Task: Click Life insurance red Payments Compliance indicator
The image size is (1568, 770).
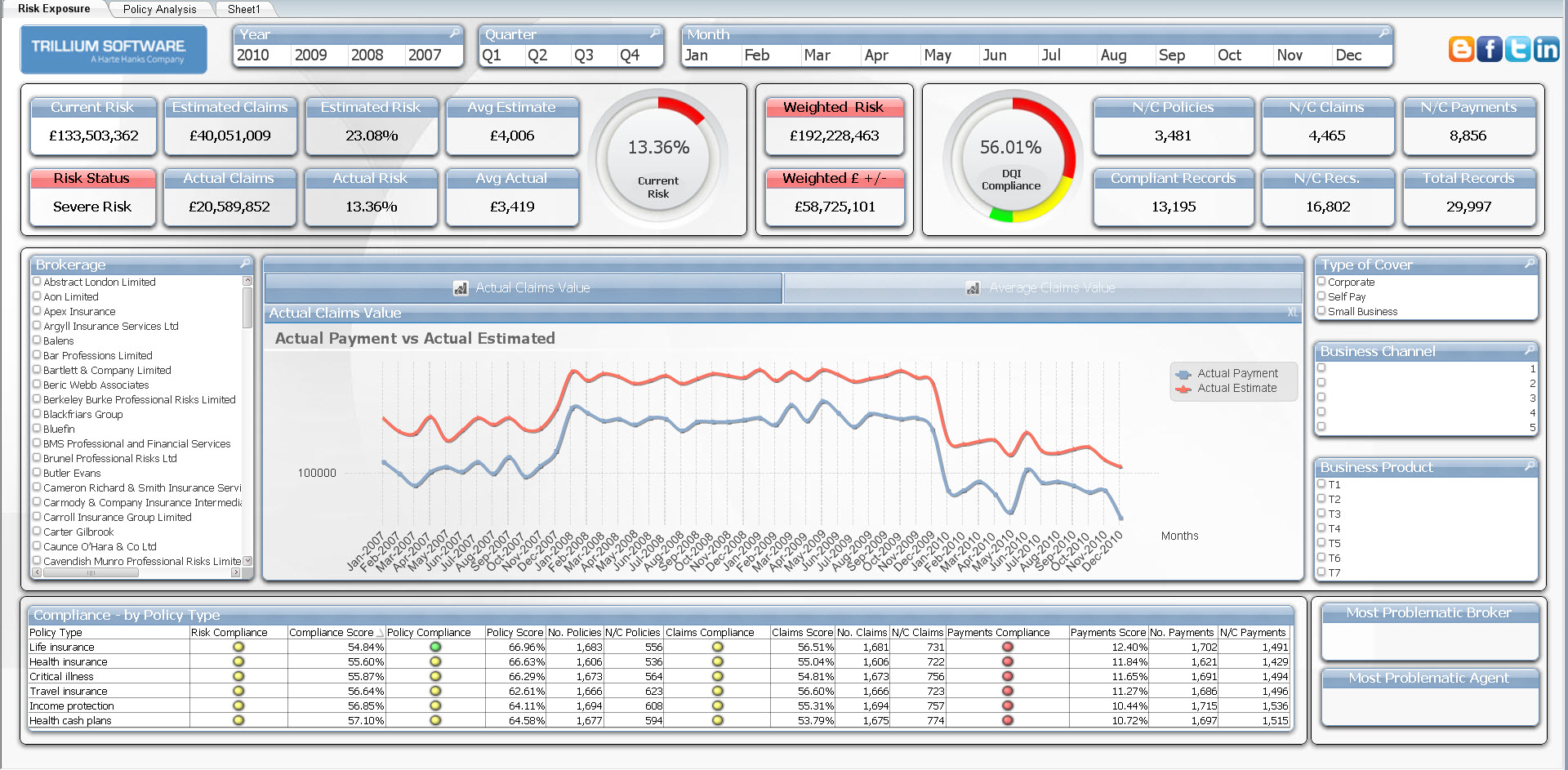Action: click(x=1008, y=647)
